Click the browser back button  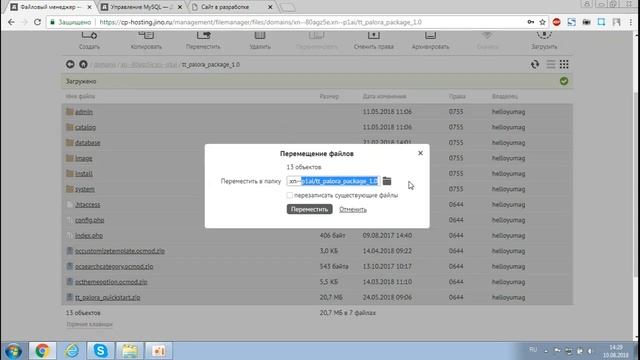point(11,22)
